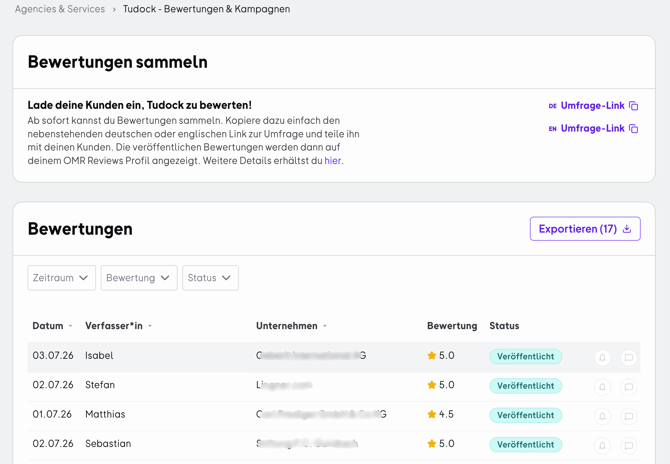Click Veröffentlicht badge in Matthias row
670x464 pixels.
pyautogui.click(x=526, y=415)
